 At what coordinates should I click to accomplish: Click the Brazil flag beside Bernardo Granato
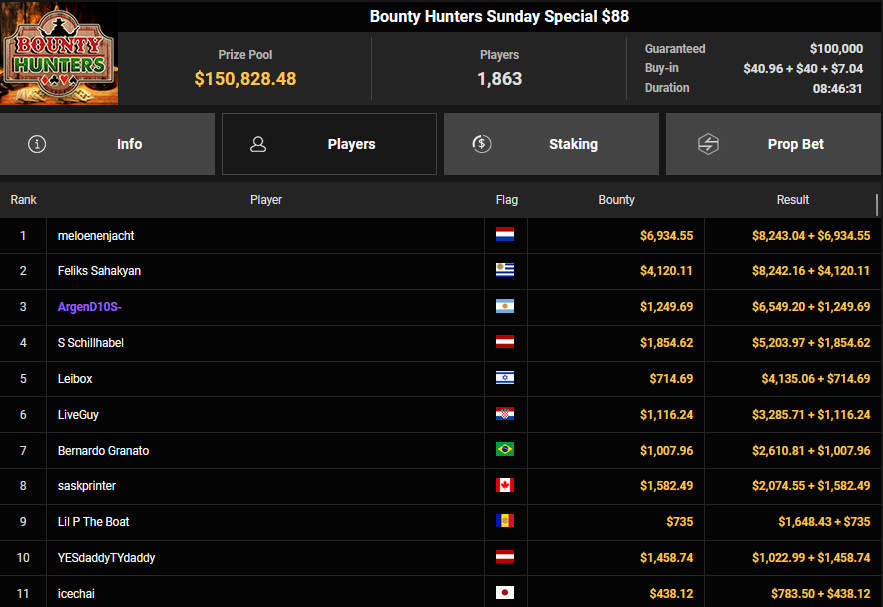505,450
